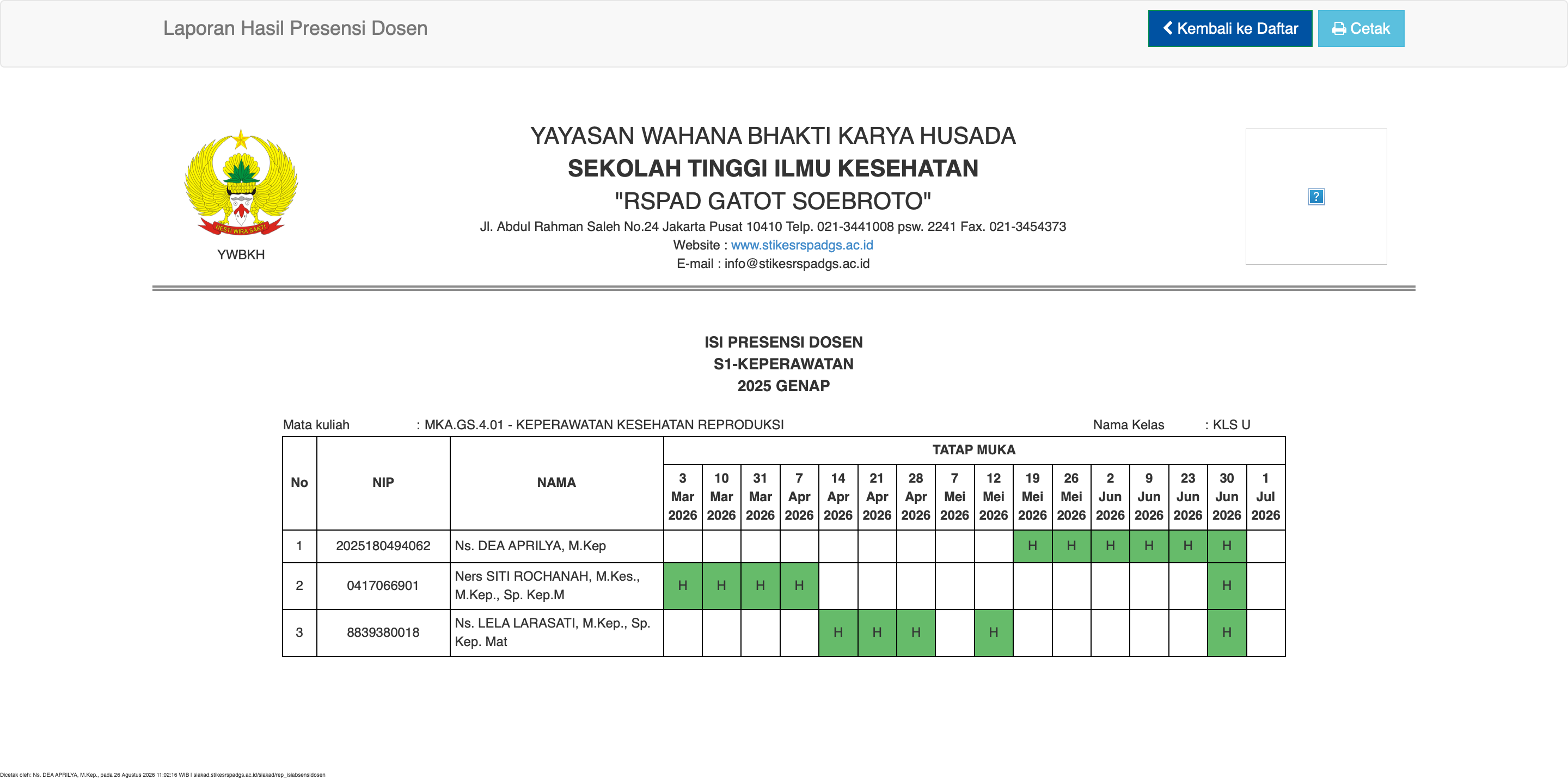Click LELA LARASATI's H cell for 30 Jun
Viewport: 1568px width, 779px height.
click(x=1227, y=632)
